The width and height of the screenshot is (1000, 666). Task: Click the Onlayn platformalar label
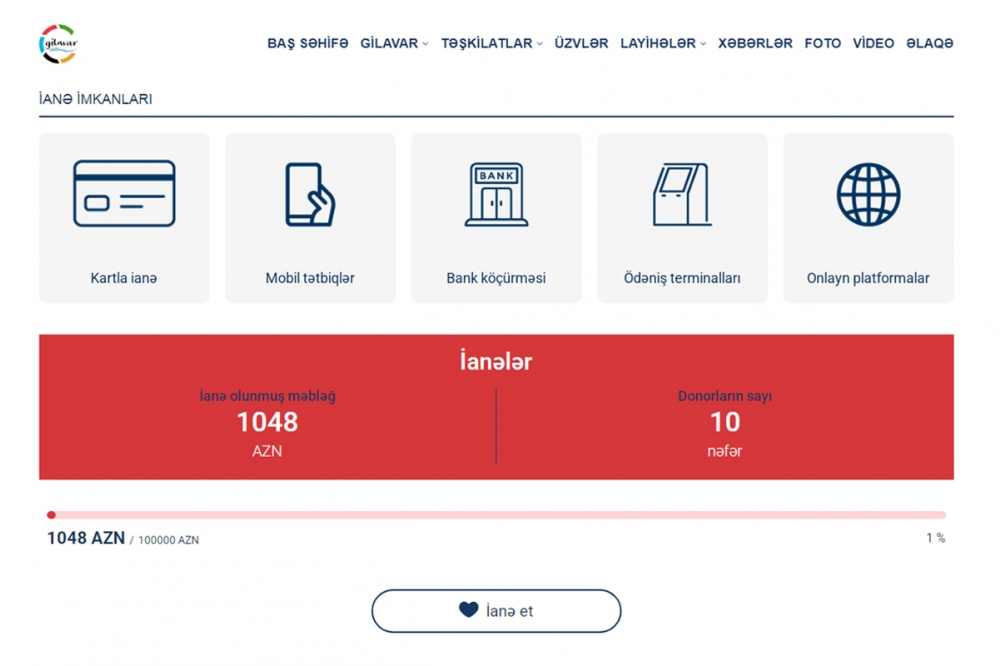[868, 278]
